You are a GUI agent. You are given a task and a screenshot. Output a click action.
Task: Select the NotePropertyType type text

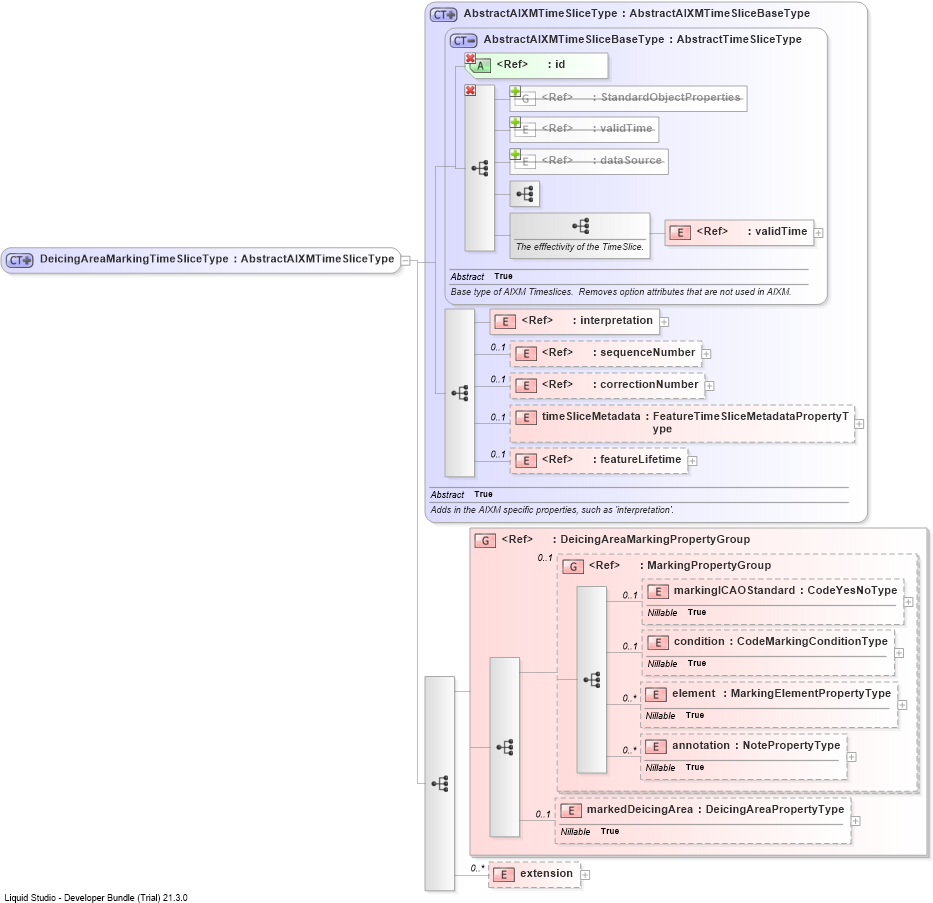[791, 746]
